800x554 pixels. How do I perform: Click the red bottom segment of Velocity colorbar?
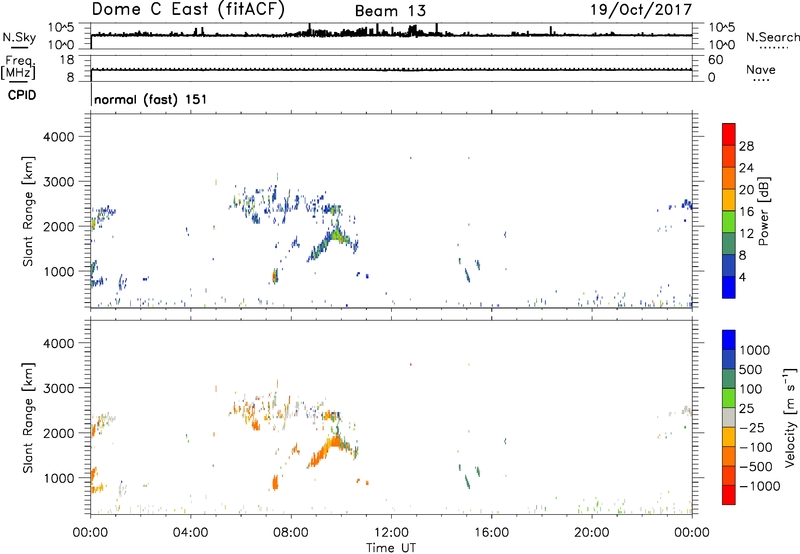tap(729, 495)
